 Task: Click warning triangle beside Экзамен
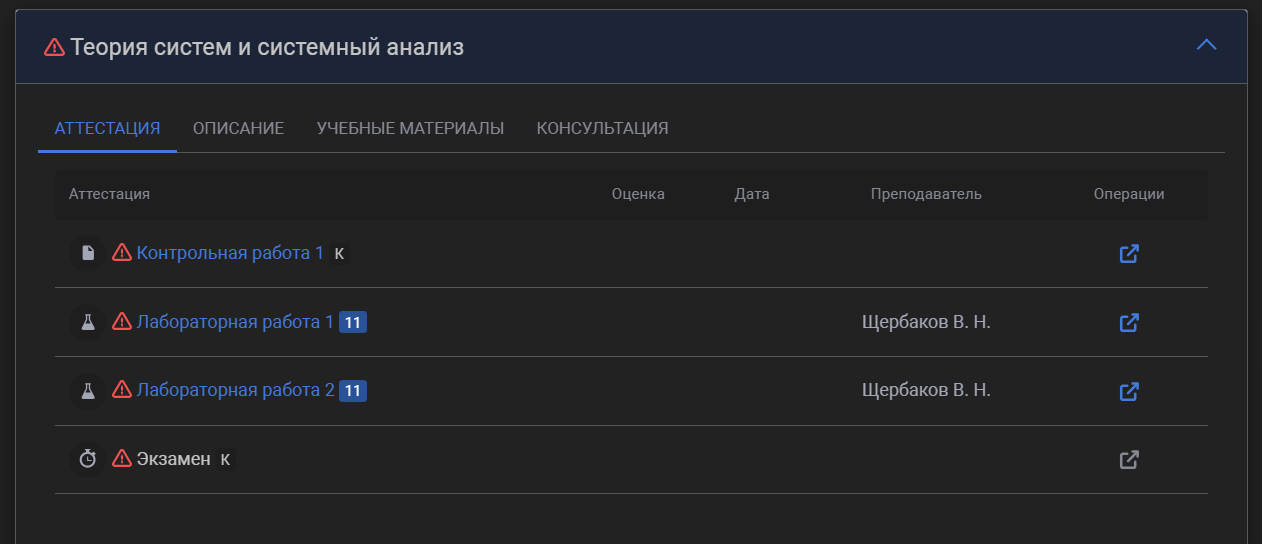click(122, 459)
